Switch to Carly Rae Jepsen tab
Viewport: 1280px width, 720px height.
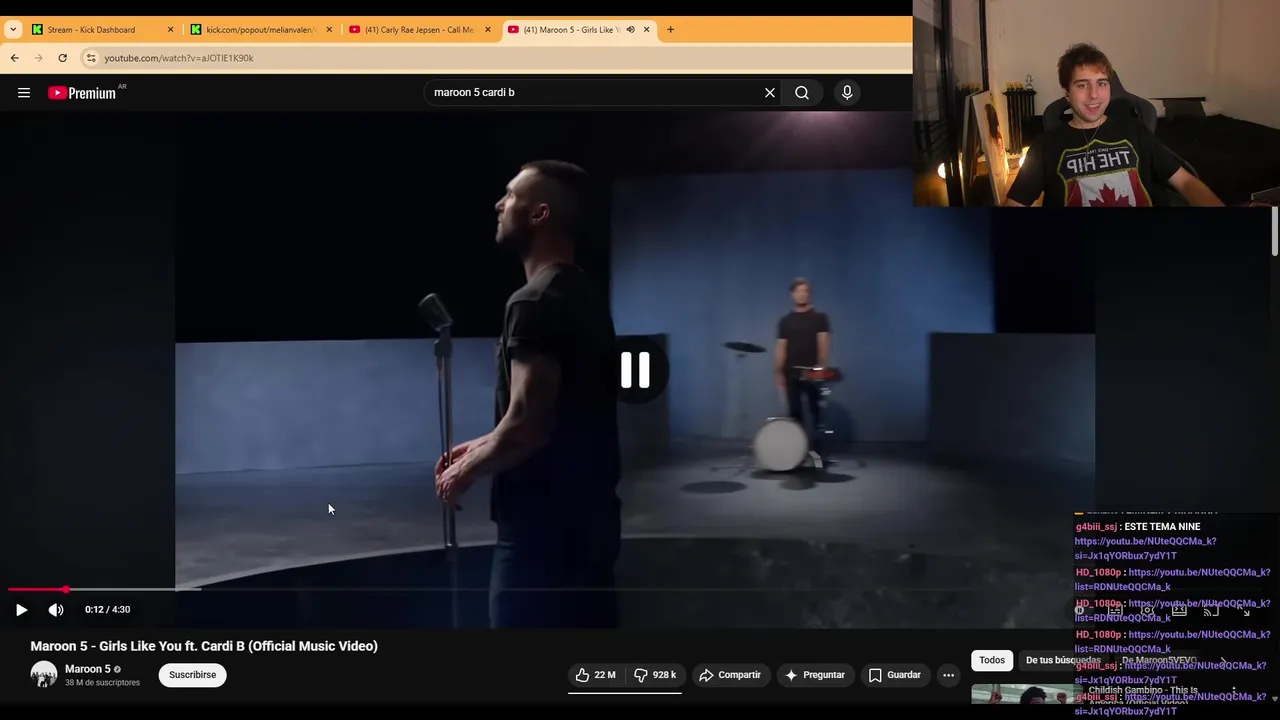419,30
